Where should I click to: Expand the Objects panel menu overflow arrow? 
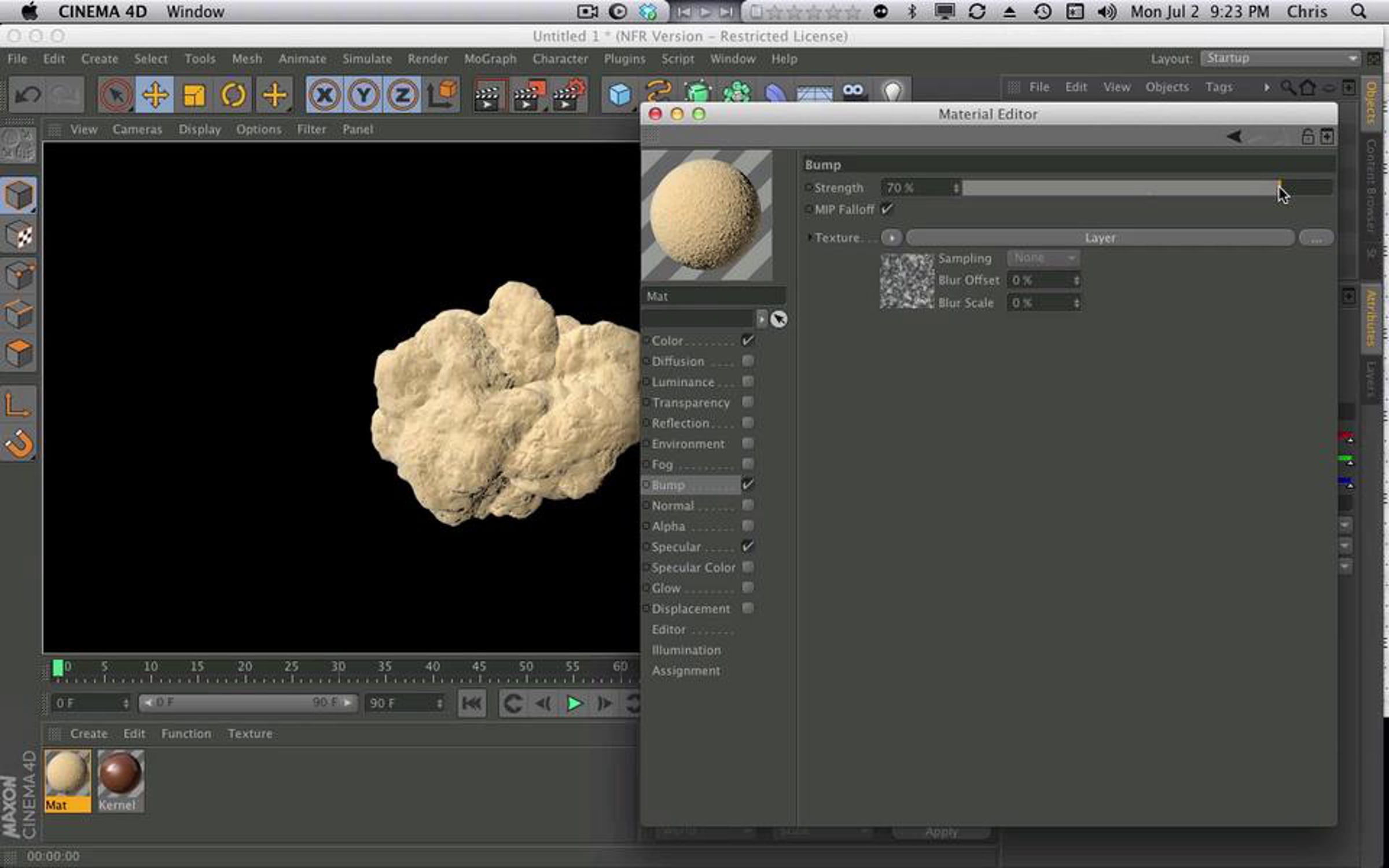pos(1266,87)
